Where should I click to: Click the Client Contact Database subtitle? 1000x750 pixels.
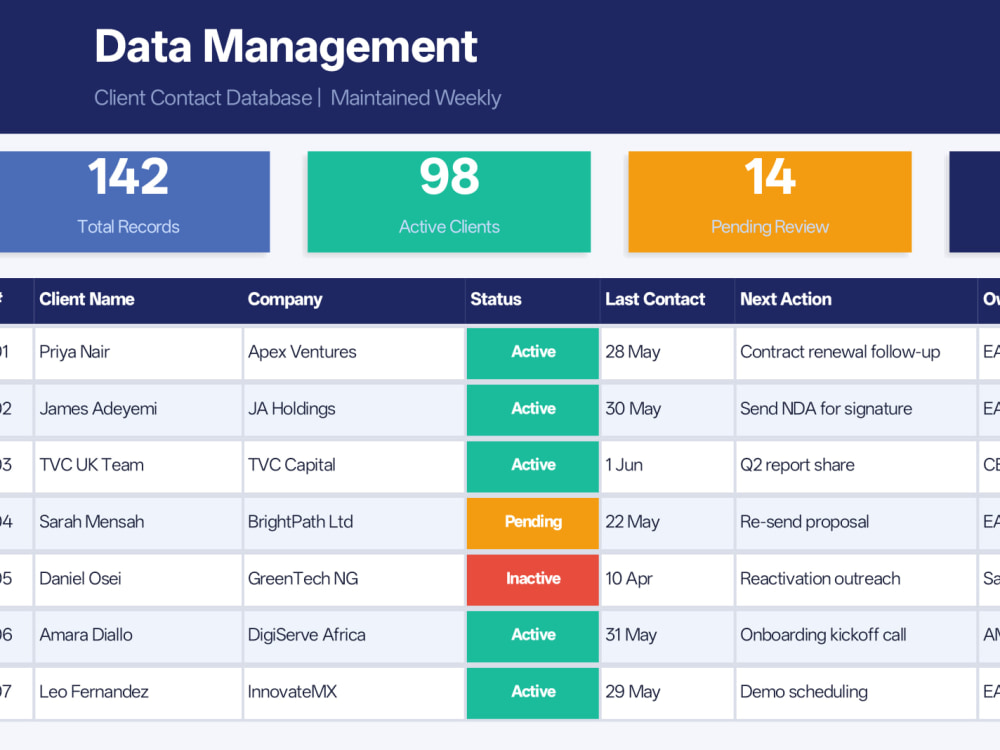point(203,98)
